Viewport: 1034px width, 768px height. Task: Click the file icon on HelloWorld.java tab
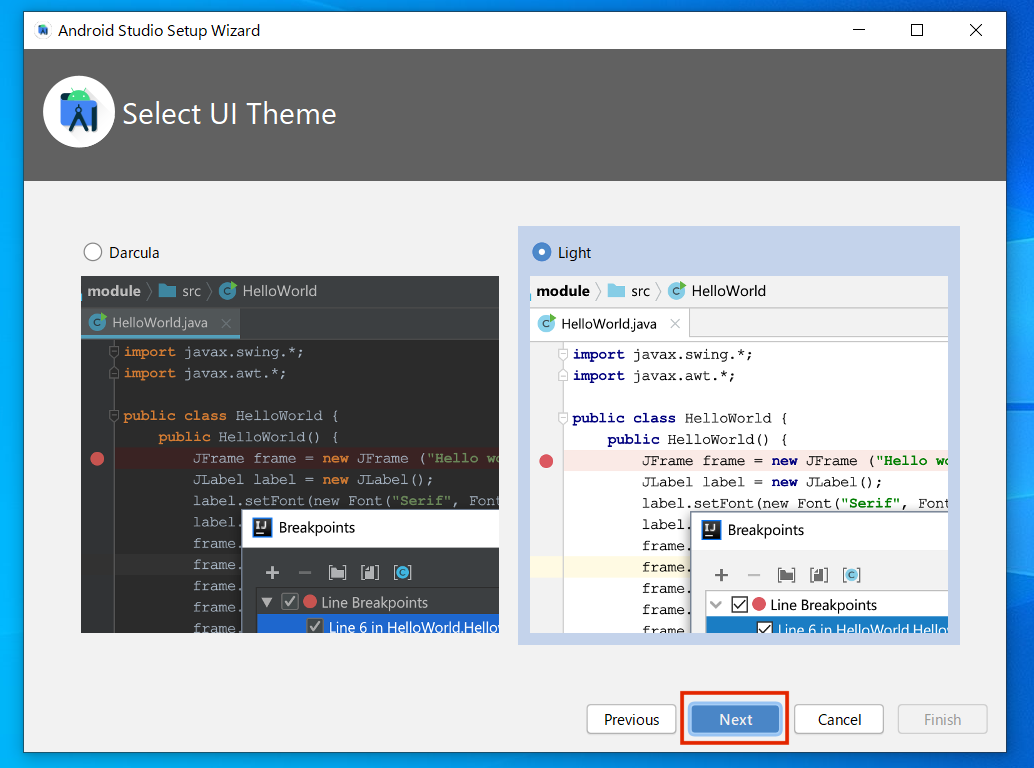(x=547, y=323)
